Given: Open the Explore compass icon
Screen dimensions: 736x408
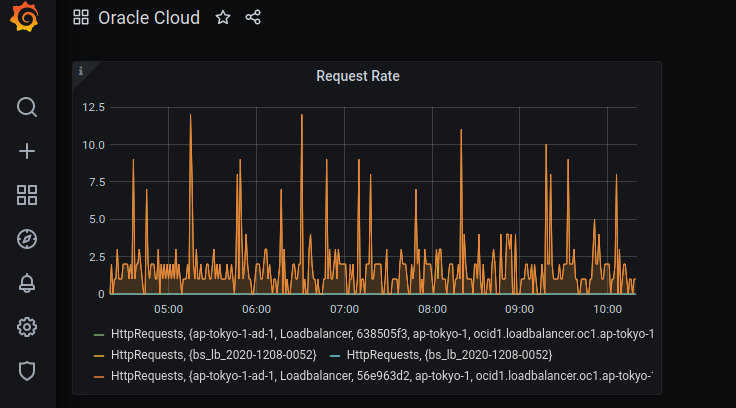Looking at the screenshot, I should coord(27,239).
